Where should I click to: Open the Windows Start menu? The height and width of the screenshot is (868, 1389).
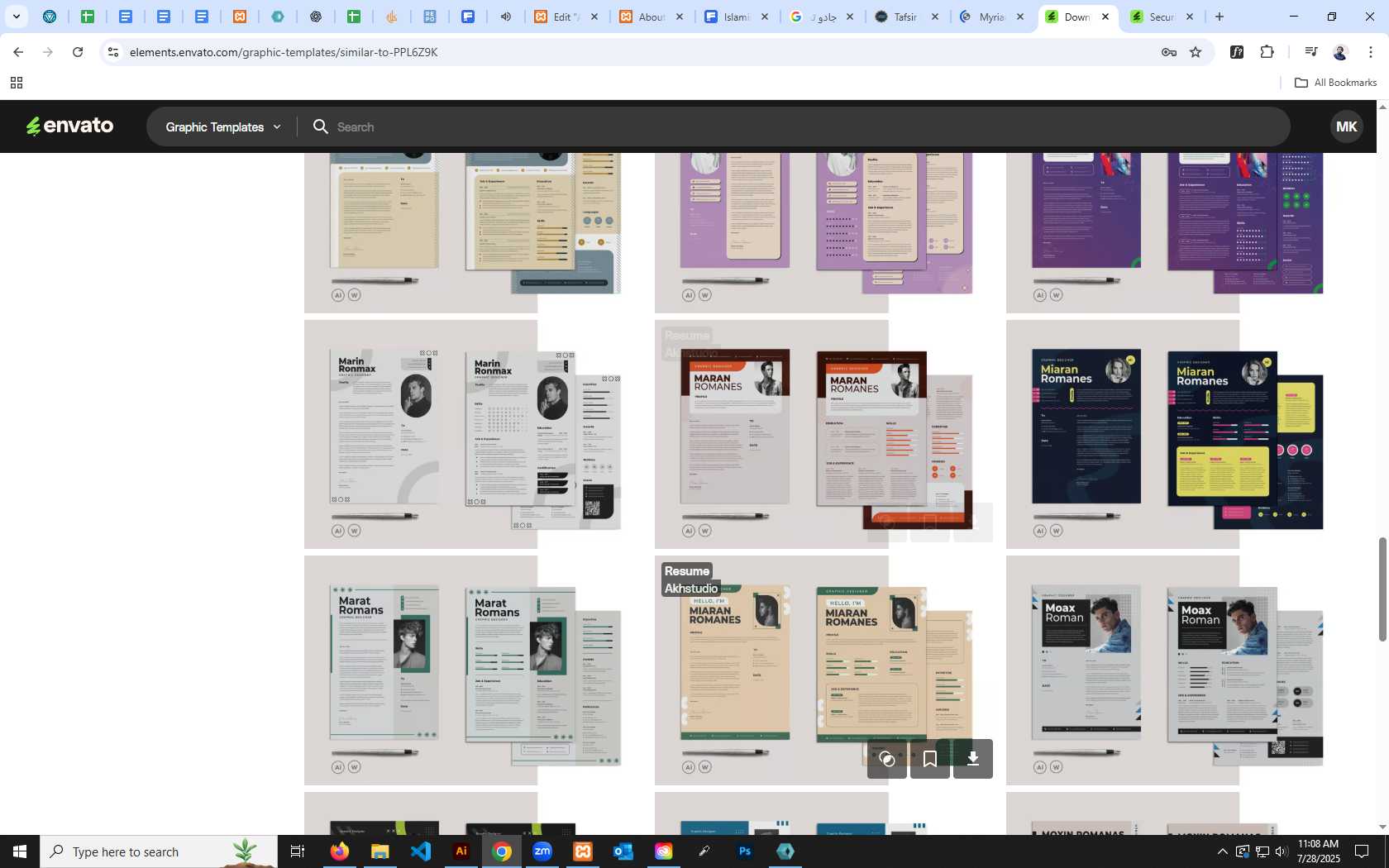20,851
